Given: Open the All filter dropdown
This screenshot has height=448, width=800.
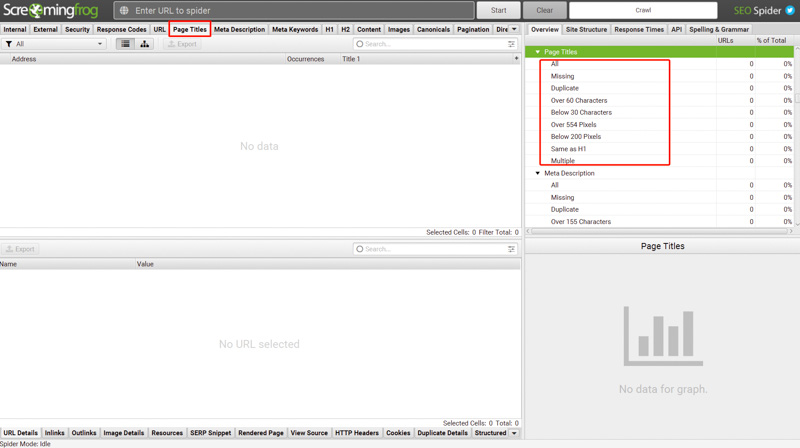Looking at the screenshot, I should 55,44.
